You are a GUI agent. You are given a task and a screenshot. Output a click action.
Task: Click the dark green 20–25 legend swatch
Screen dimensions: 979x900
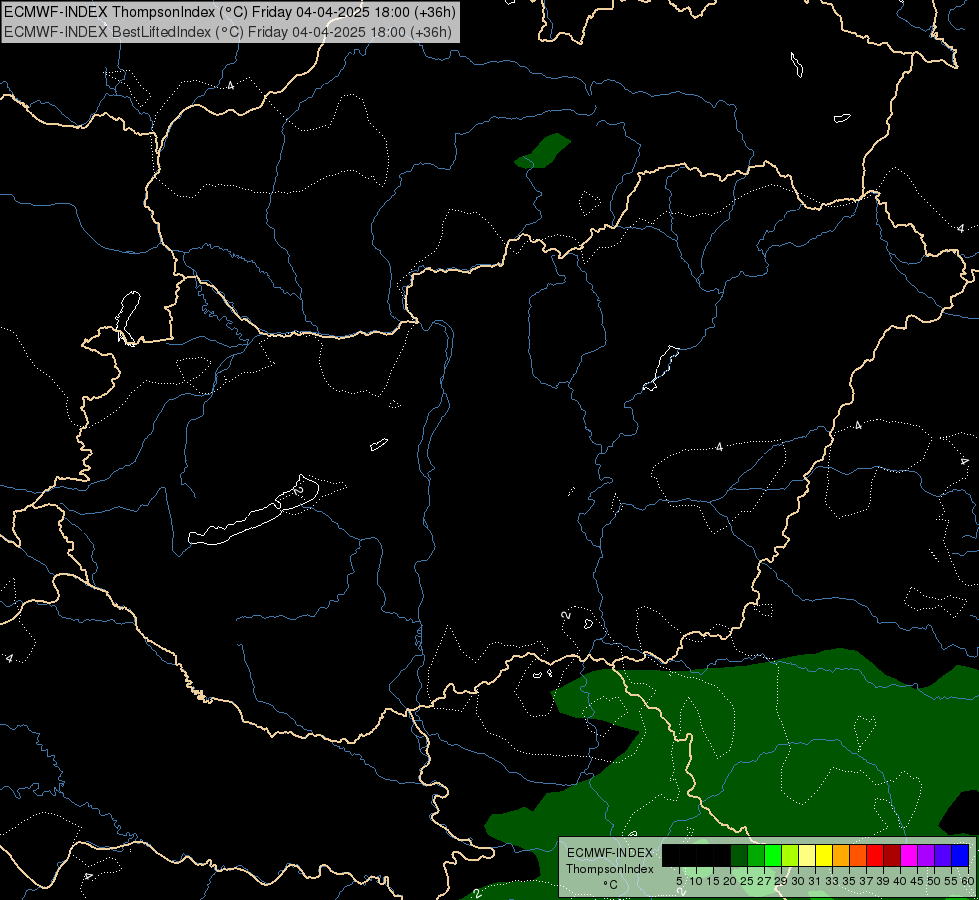click(x=739, y=855)
